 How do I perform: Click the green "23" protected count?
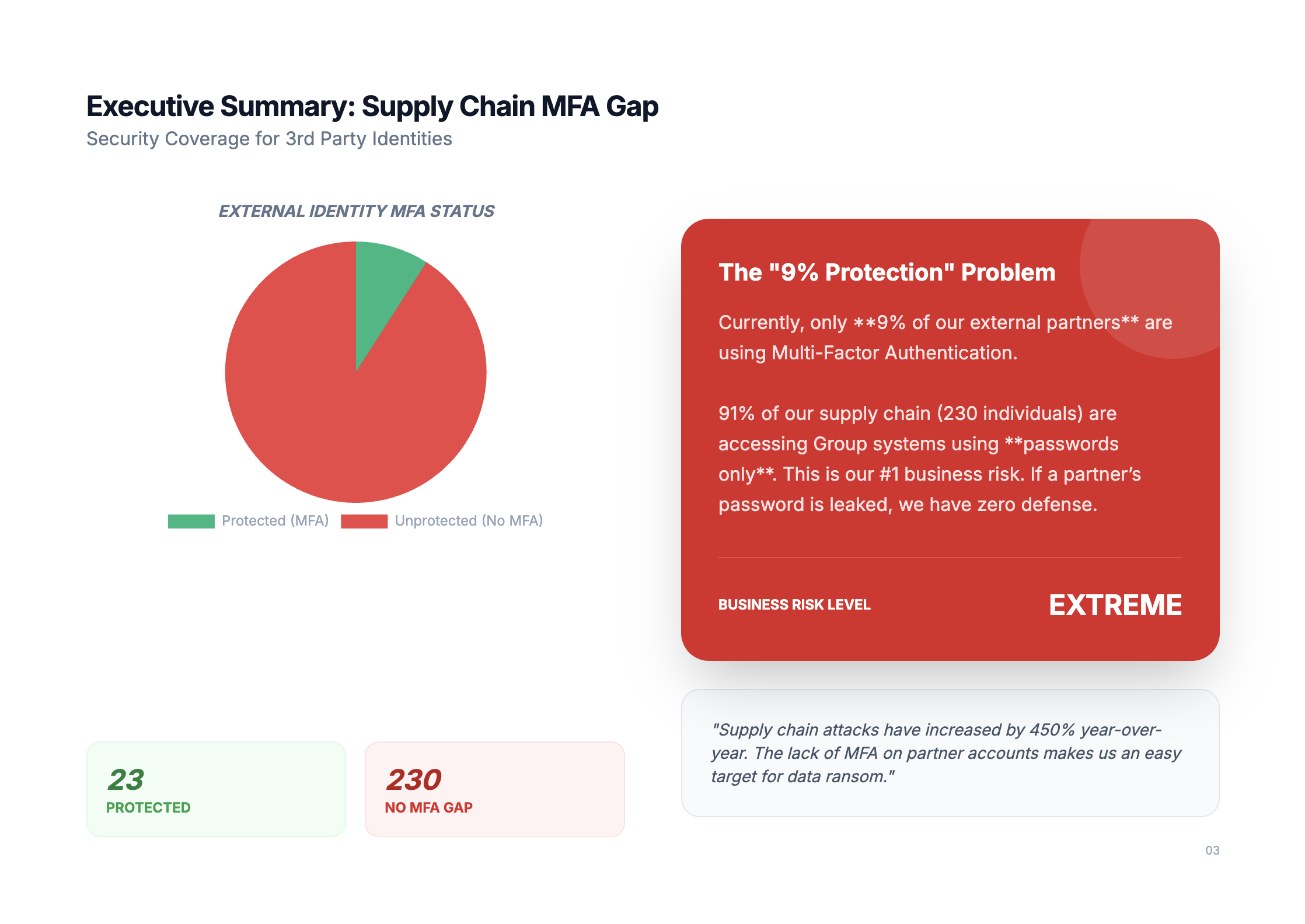tap(125, 780)
